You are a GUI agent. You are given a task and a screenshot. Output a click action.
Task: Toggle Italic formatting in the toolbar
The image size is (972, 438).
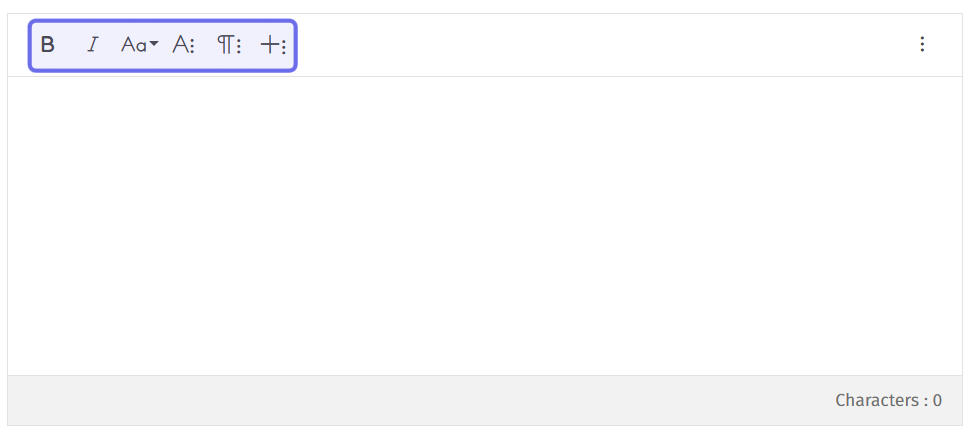click(x=92, y=45)
